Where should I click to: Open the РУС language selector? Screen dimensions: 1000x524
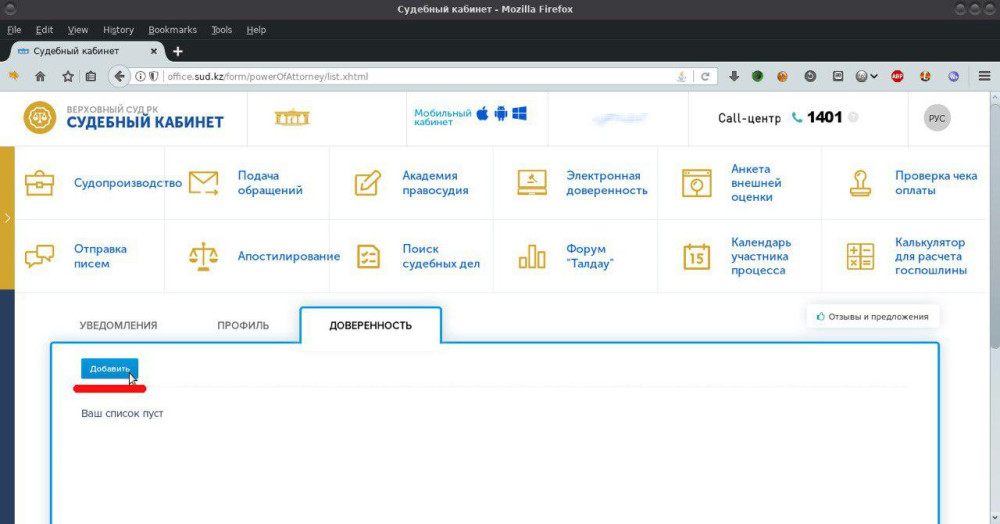(x=937, y=118)
